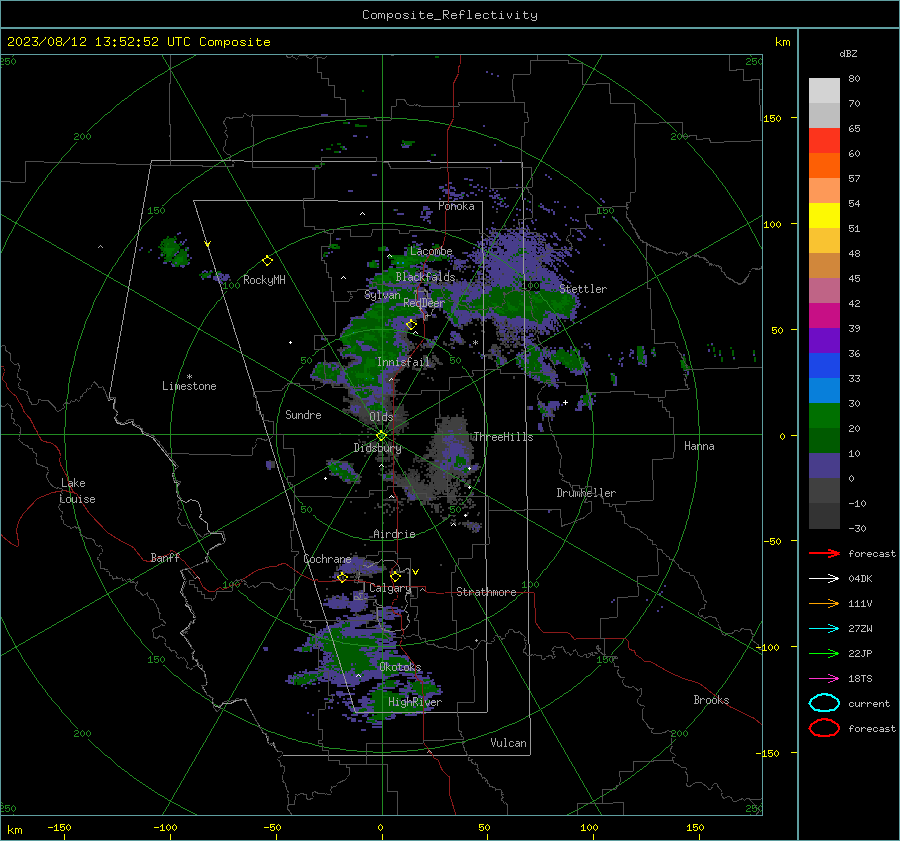This screenshot has height=841, width=900.
Task: Click the yellow diamond marker below Cochrane
Action: pos(342,577)
